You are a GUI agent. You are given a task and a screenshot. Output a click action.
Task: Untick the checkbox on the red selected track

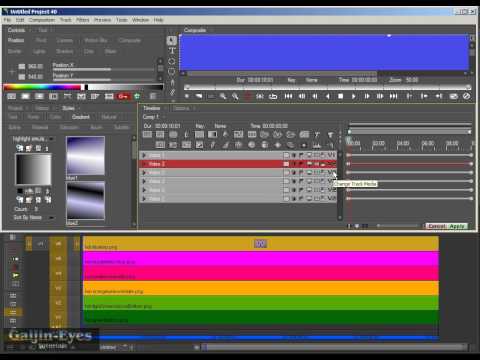coord(286,164)
